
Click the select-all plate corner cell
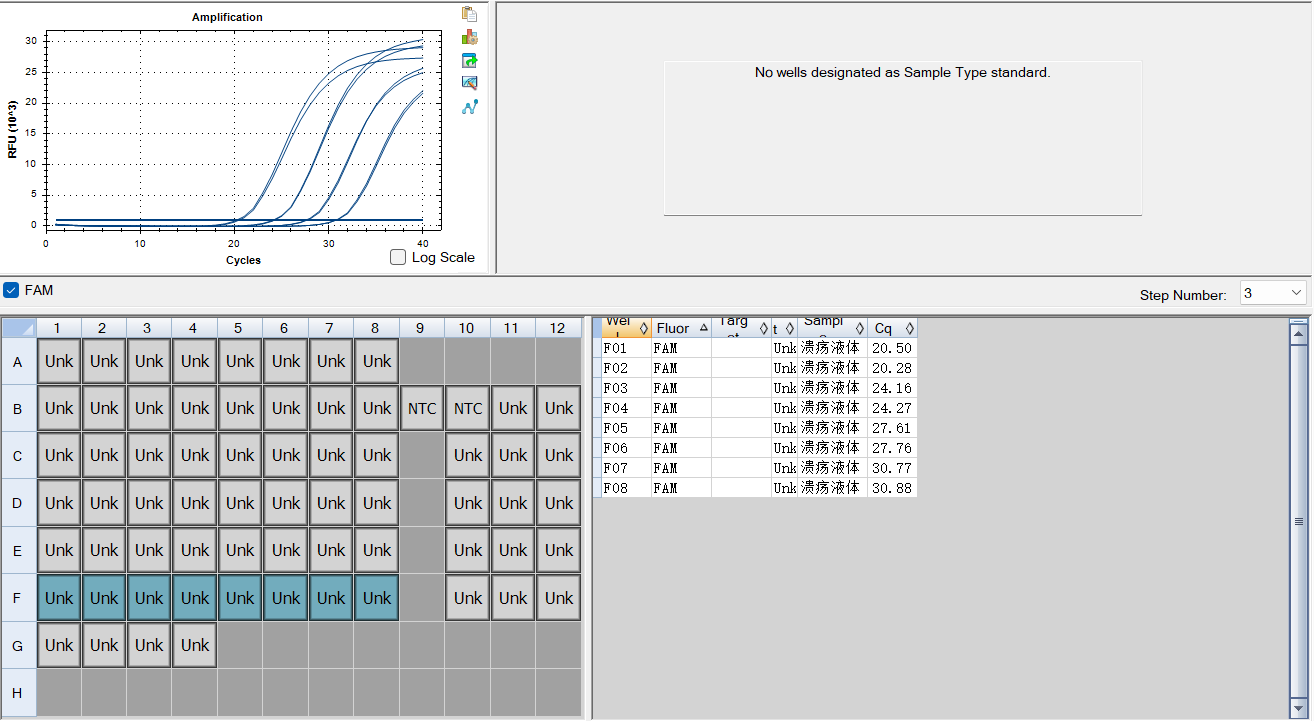[x=18, y=328]
